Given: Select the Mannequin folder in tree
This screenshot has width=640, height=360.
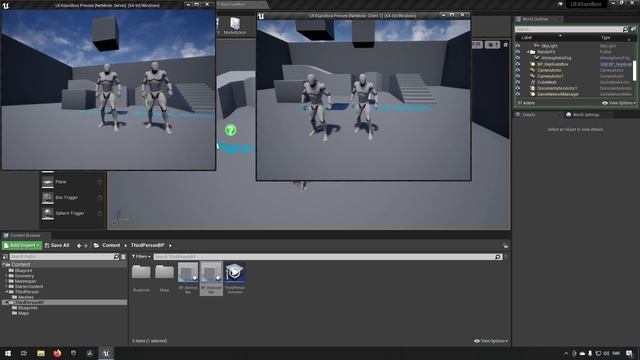Looking at the screenshot, I should pos(22,281).
